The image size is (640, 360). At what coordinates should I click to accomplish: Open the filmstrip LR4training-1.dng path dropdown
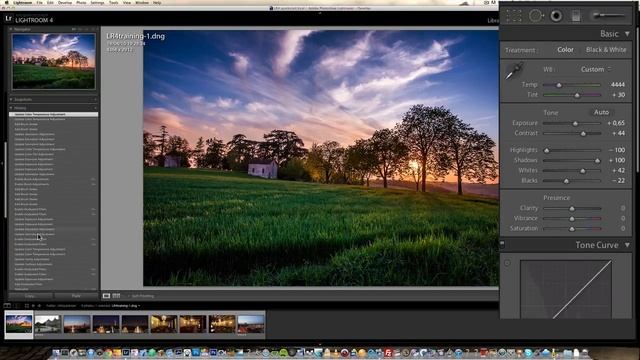pos(126,306)
